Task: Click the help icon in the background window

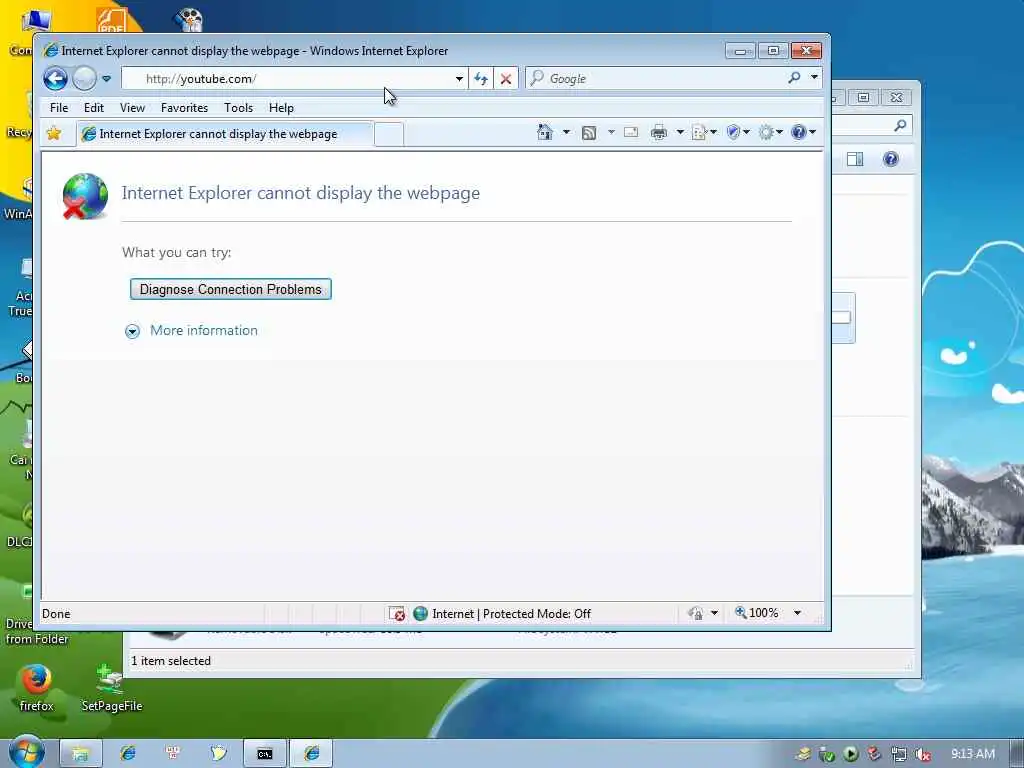Action: pos(890,159)
